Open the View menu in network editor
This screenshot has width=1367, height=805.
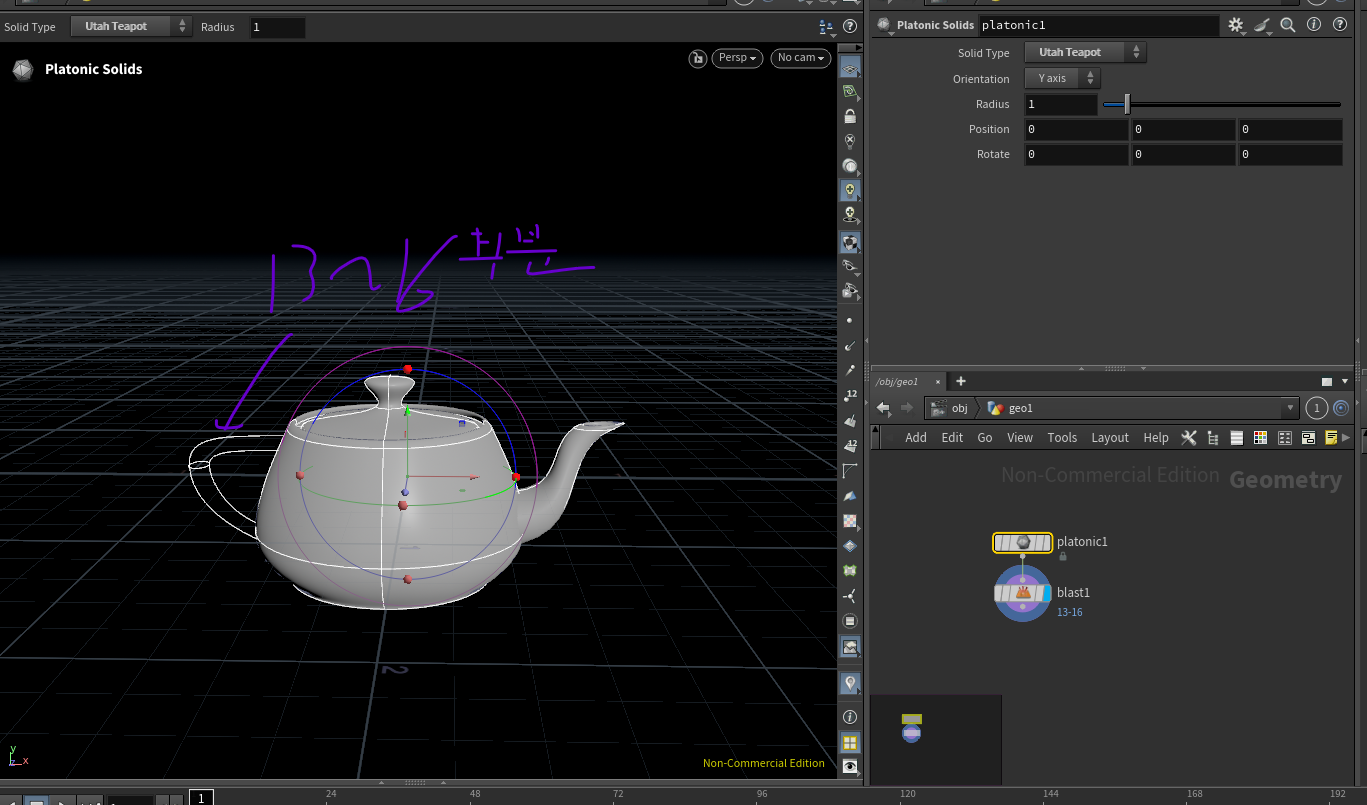point(1020,438)
